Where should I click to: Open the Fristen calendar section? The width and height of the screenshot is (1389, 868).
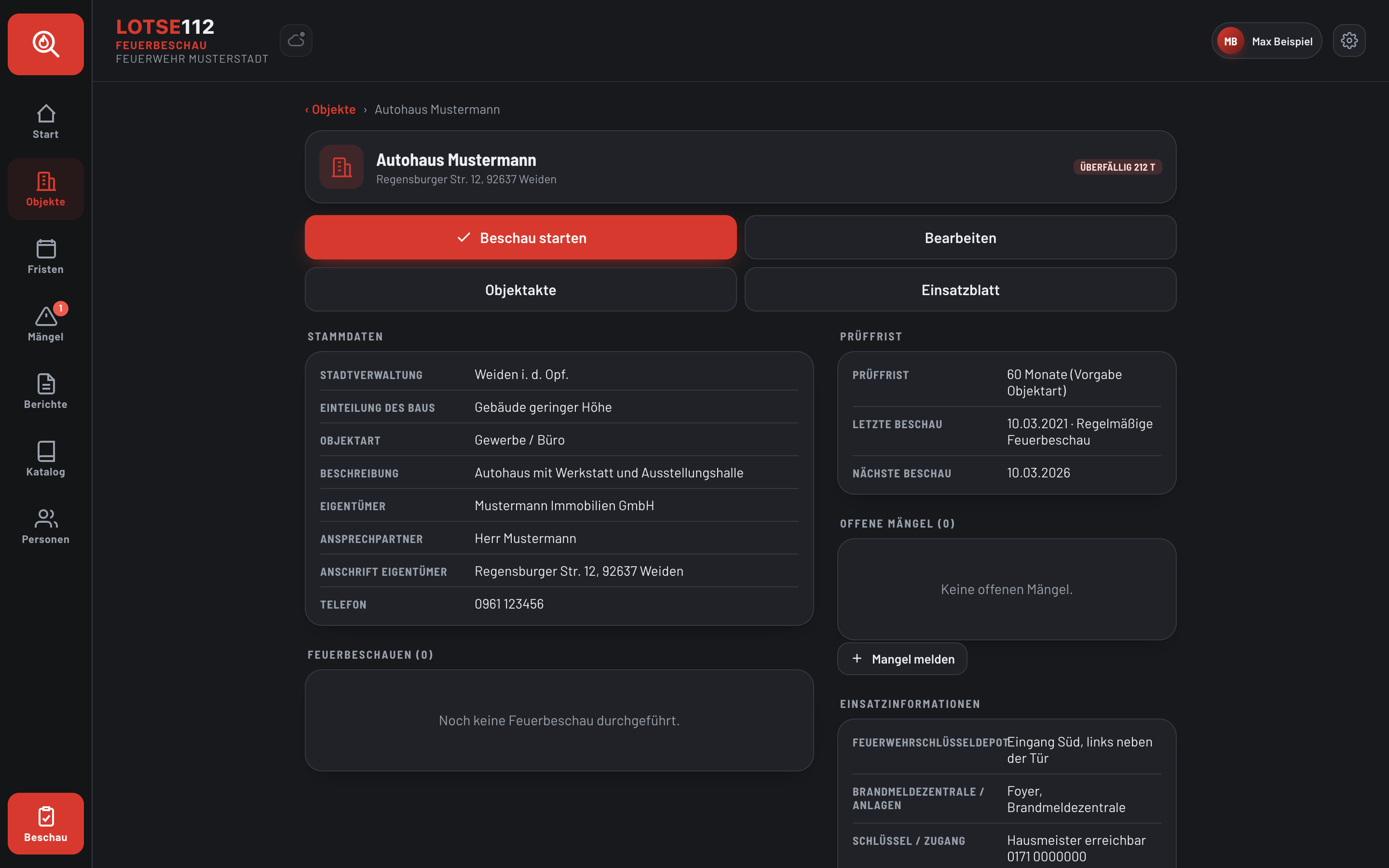coord(46,257)
